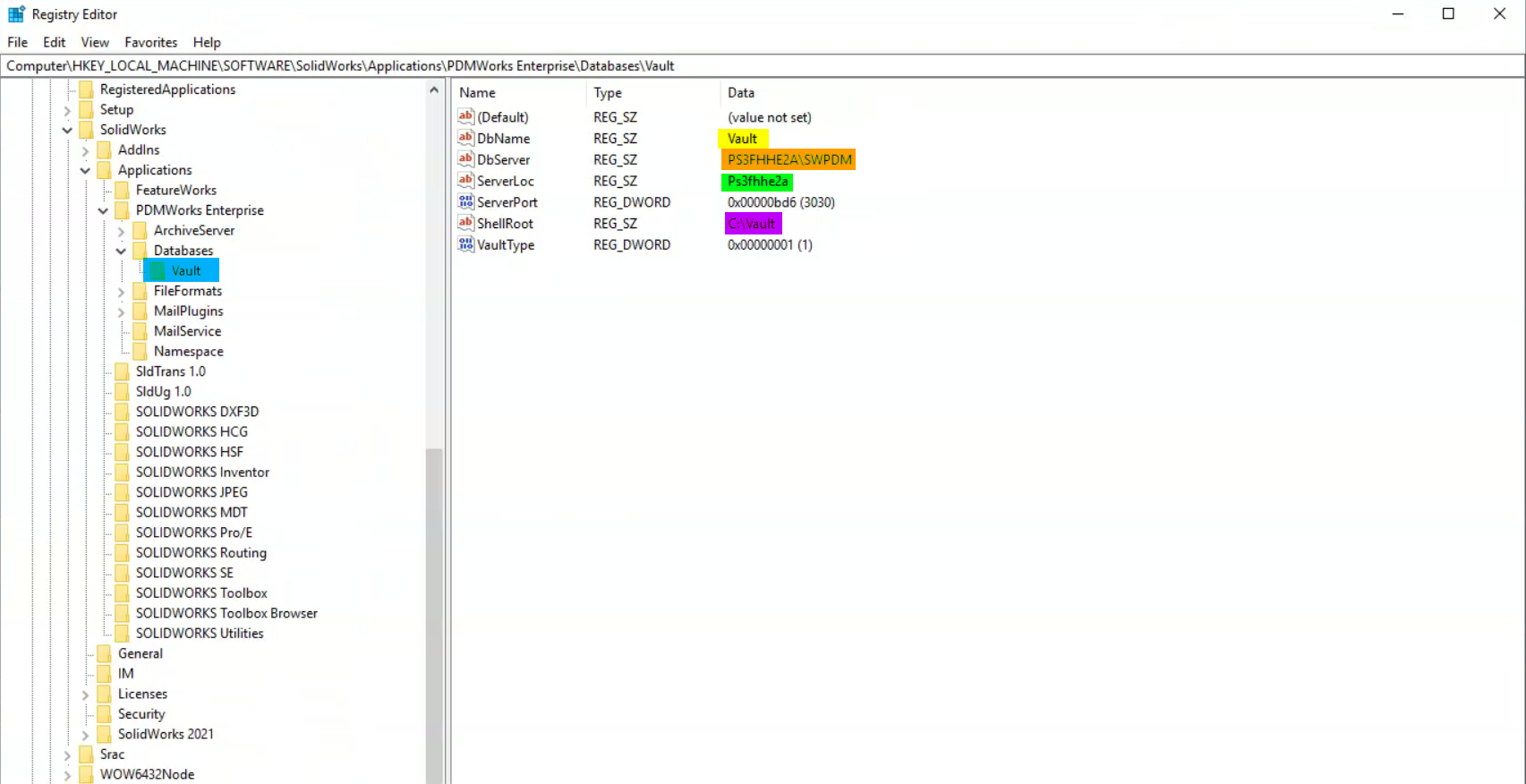Click the folder icon beside RegisteredApplications

pyautogui.click(x=86, y=89)
